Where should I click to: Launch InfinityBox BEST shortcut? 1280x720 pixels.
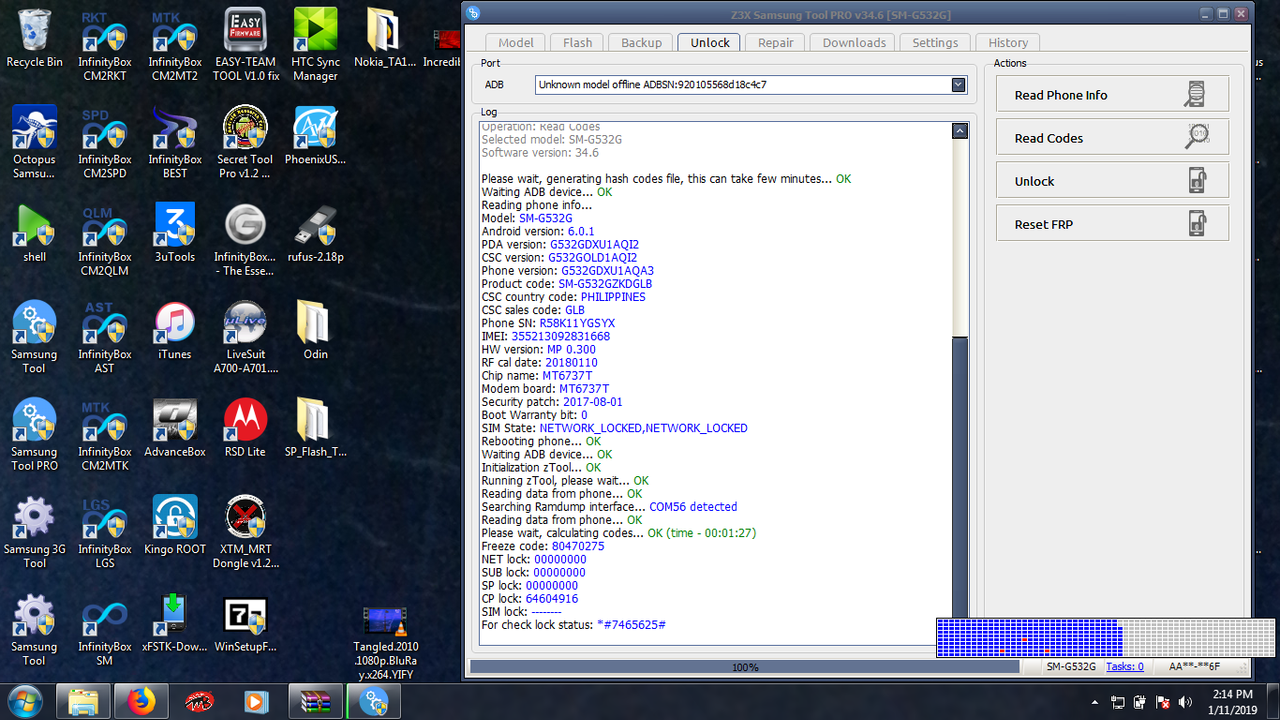tap(174, 143)
